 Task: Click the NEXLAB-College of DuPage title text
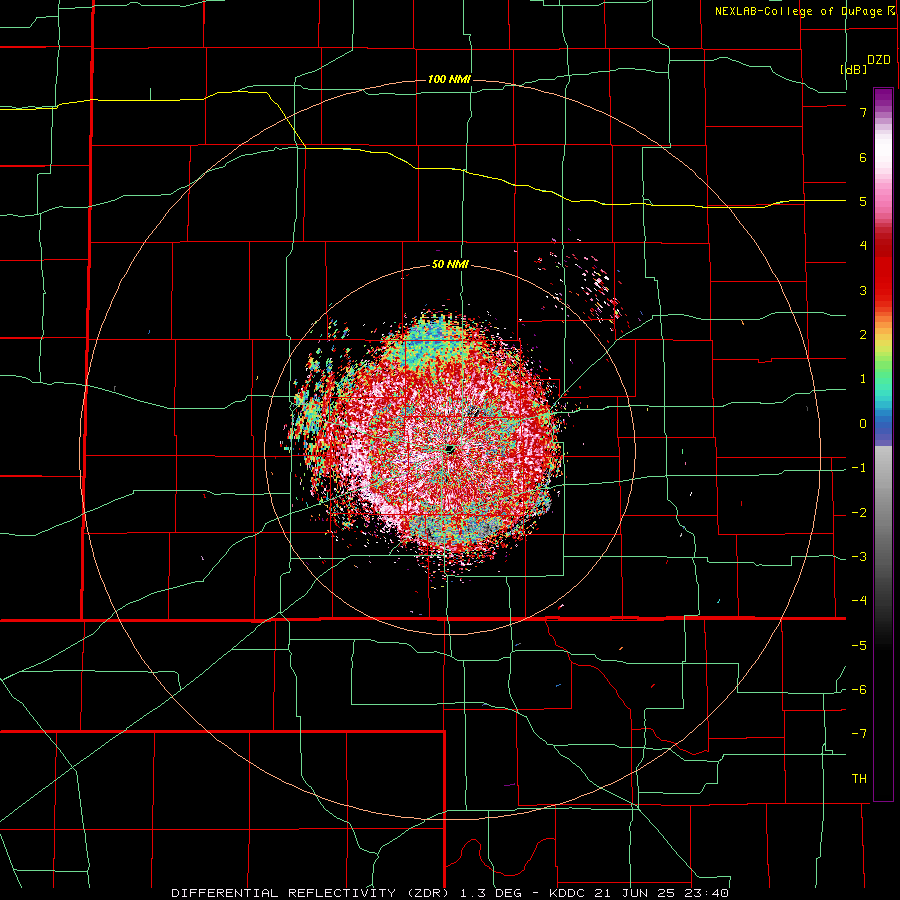point(798,11)
